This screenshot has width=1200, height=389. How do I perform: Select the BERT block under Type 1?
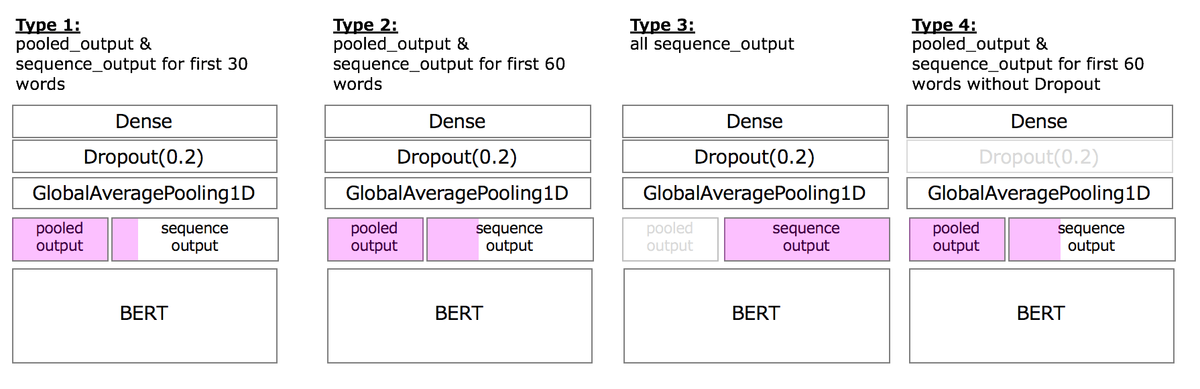tap(144, 315)
